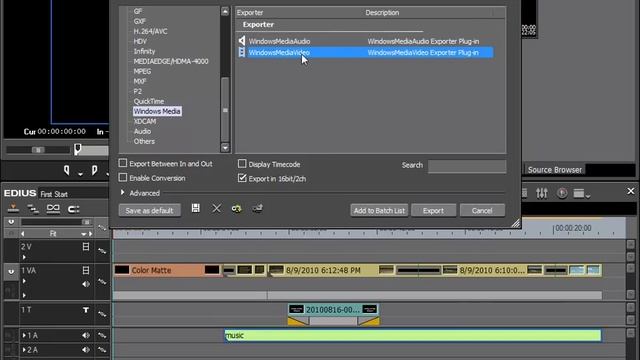The image size is (640, 360).
Task: Click the format list scroll down arrow
Action: point(225,147)
